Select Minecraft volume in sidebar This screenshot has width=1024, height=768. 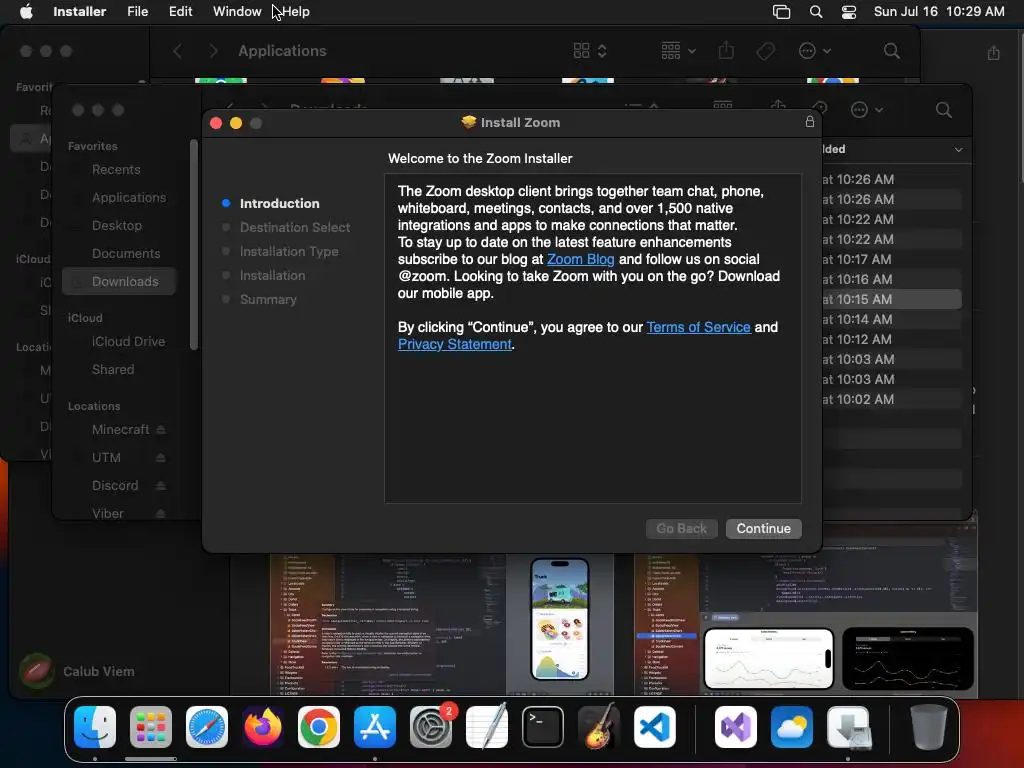120,430
